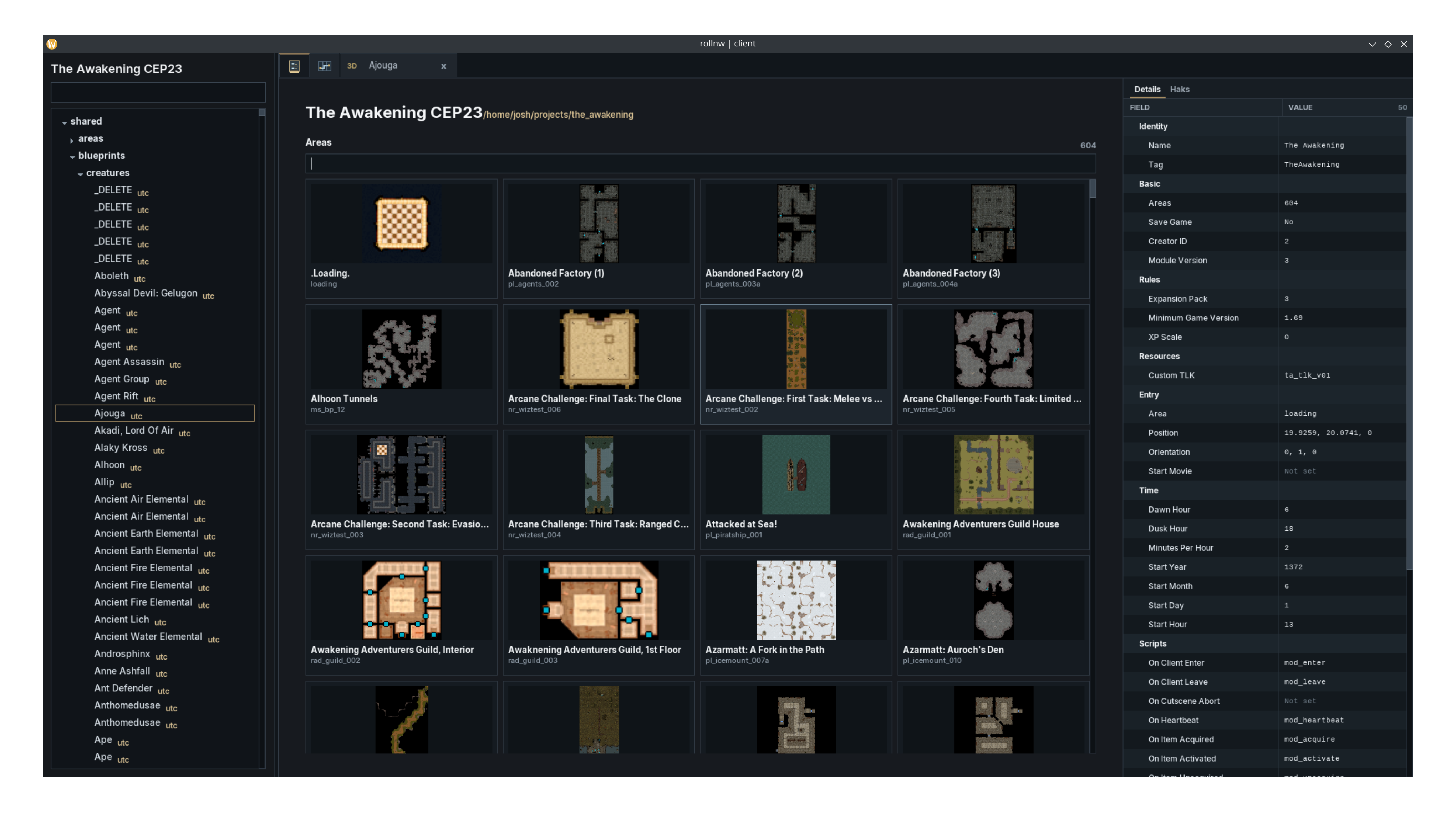Select the Ant Defender blueprint

click(x=154, y=688)
